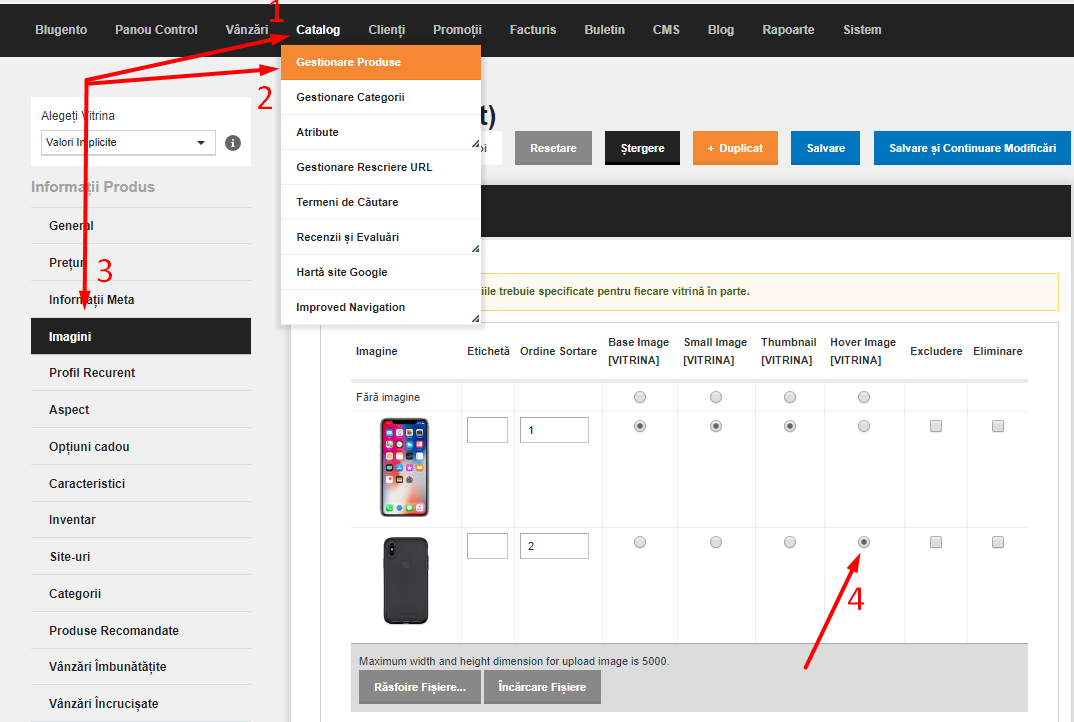1074x722 pixels.
Task: Select Hover Image radio for the colorful phone image
Action: (864, 426)
